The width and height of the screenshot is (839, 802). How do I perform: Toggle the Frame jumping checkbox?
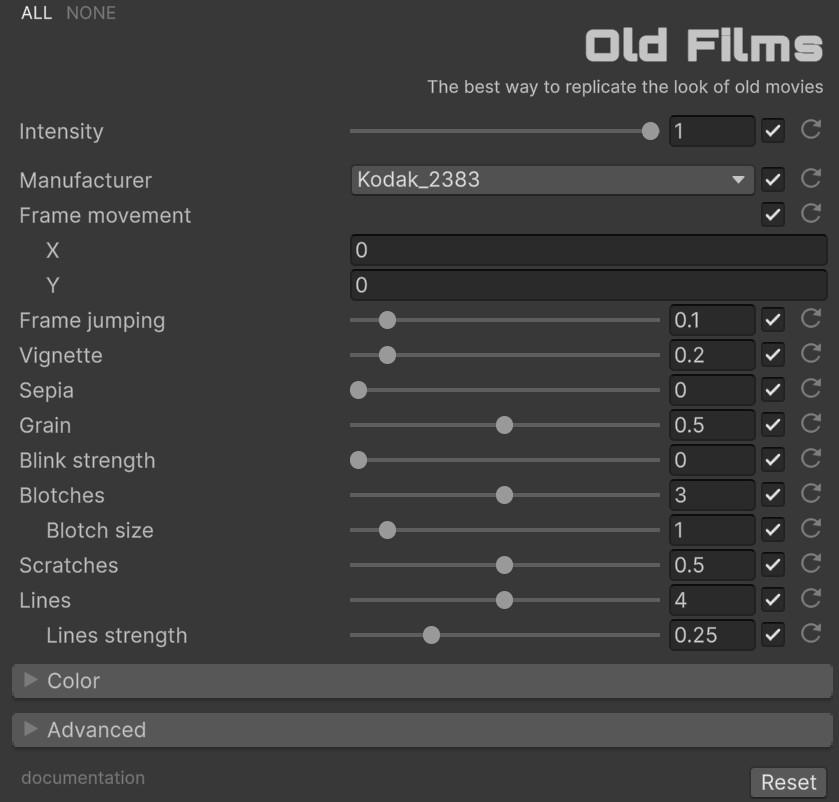(x=772, y=320)
